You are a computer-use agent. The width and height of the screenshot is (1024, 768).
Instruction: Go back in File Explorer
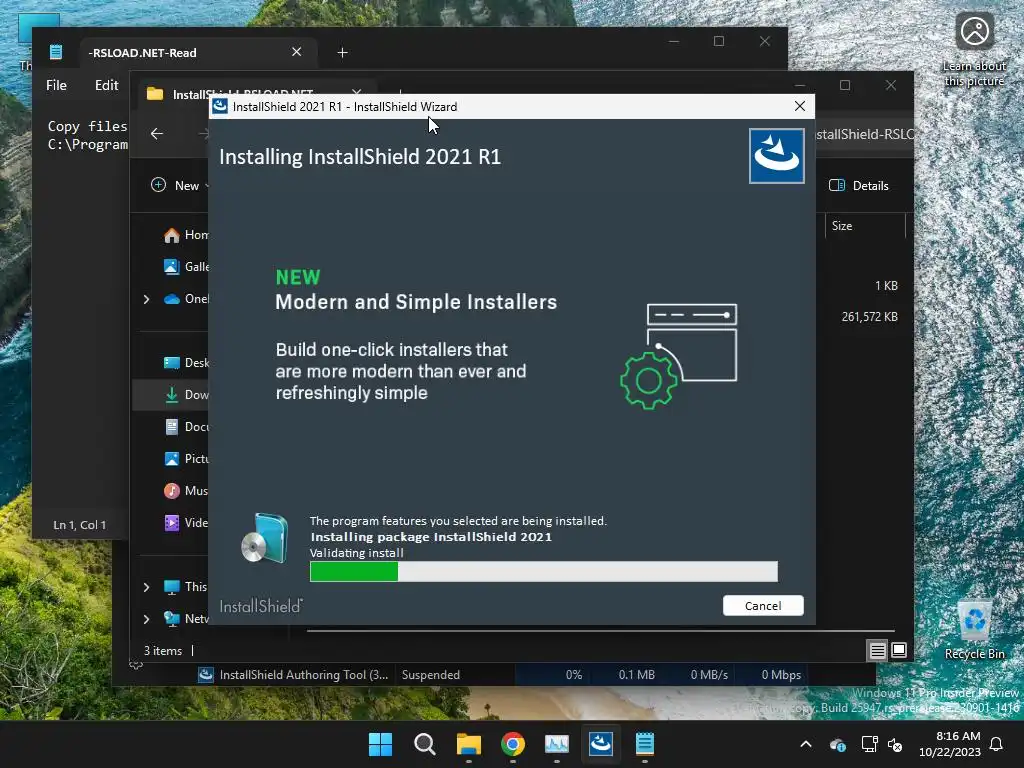click(157, 133)
